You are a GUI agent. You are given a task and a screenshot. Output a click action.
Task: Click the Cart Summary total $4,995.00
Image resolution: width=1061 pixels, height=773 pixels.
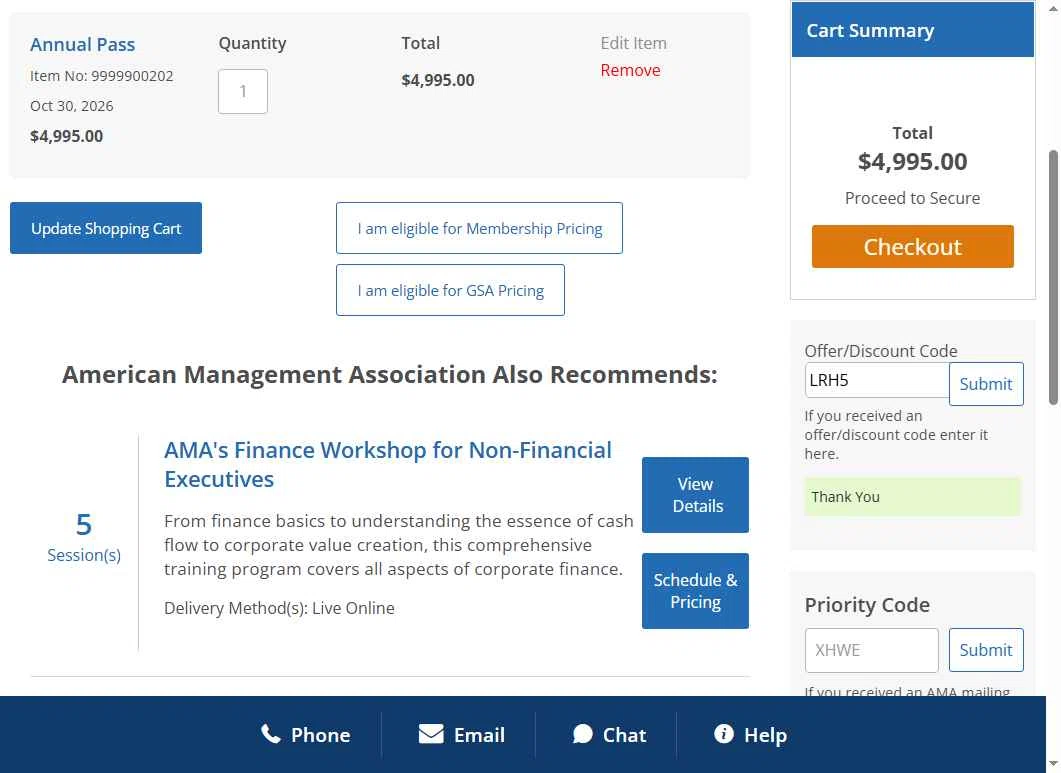pyautogui.click(x=912, y=161)
